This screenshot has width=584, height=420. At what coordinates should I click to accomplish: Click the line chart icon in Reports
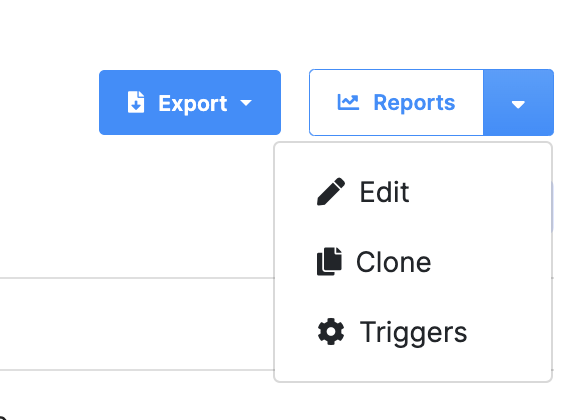click(x=348, y=102)
